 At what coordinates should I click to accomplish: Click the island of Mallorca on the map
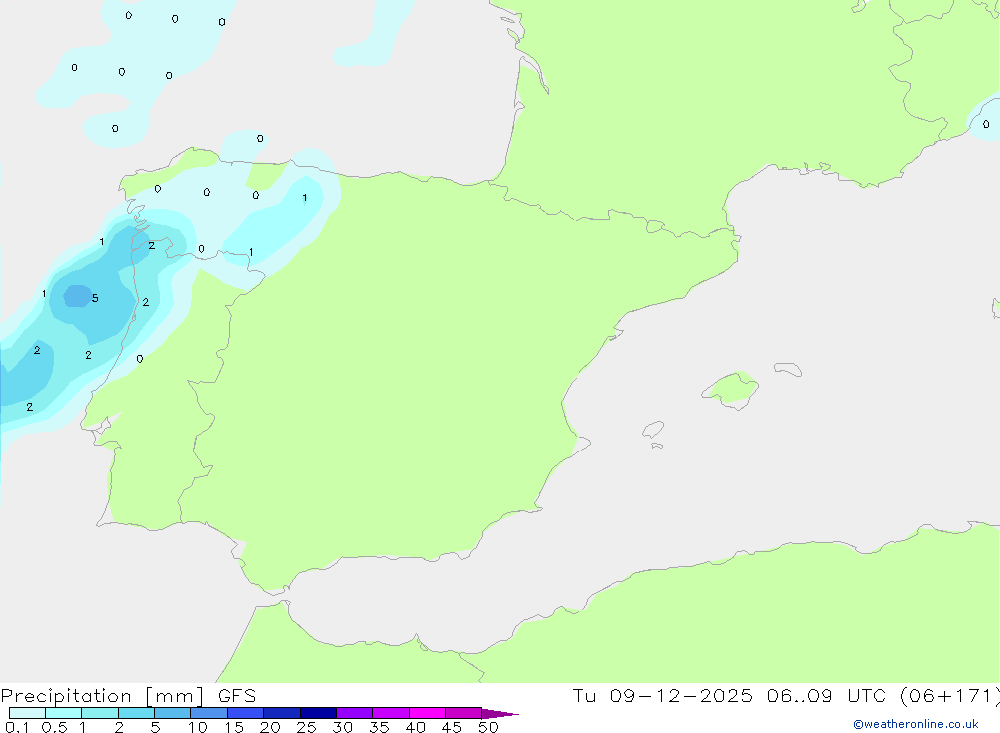coord(731,389)
